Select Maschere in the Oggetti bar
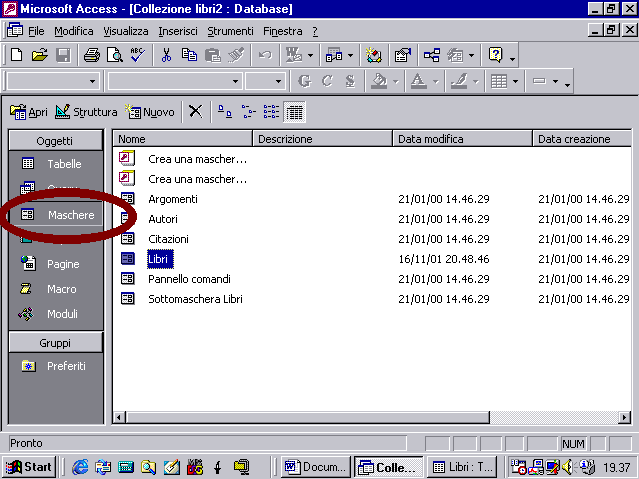The image size is (639, 479). point(55,215)
